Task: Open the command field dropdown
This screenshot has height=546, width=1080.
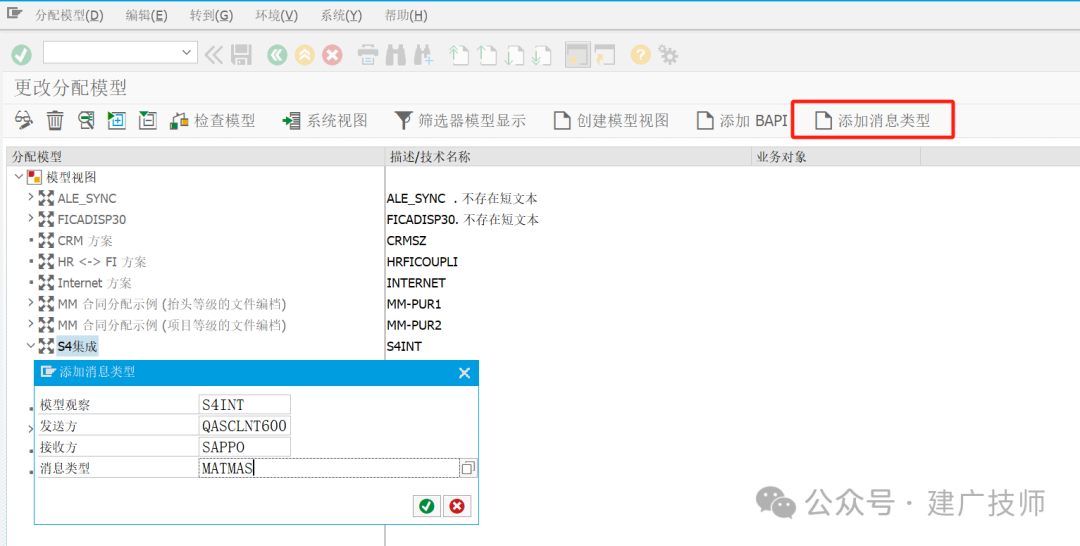Action: [x=186, y=52]
